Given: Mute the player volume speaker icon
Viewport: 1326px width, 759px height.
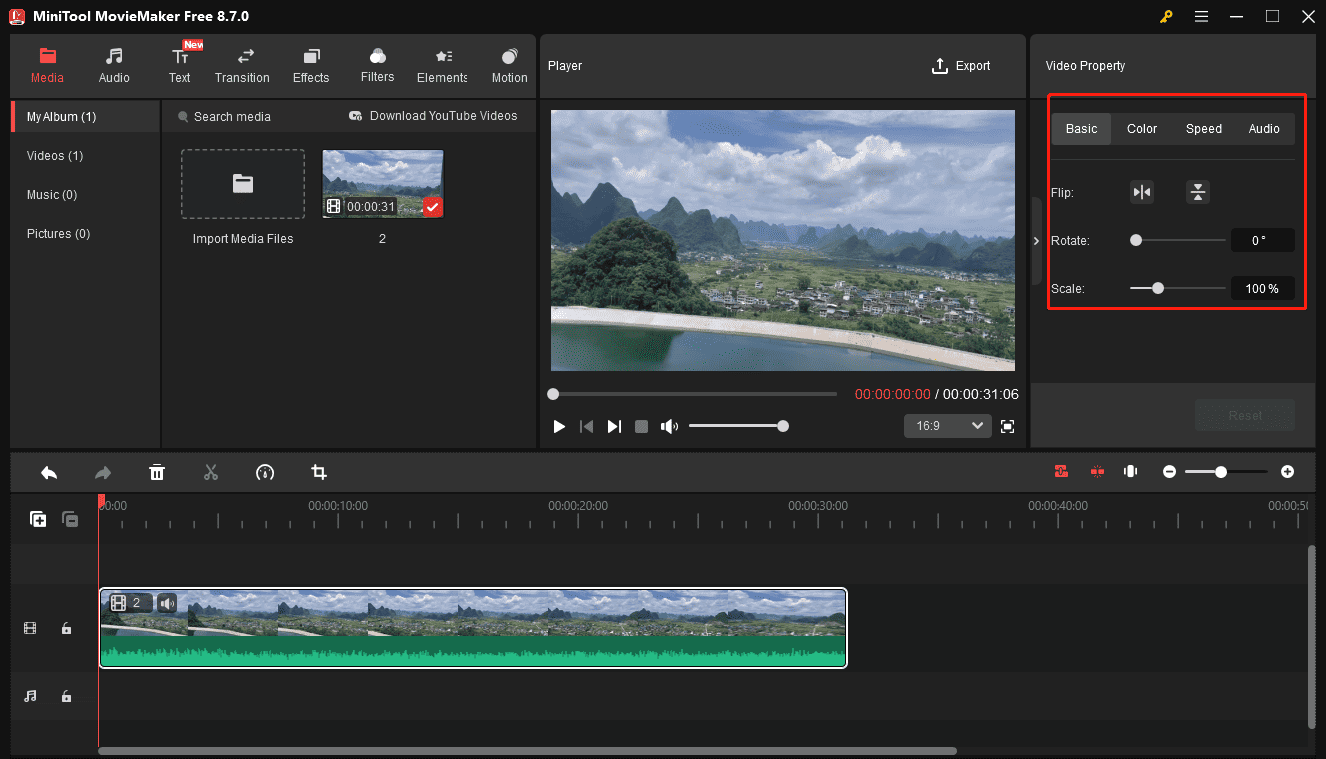Looking at the screenshot, I should [669, 427].
